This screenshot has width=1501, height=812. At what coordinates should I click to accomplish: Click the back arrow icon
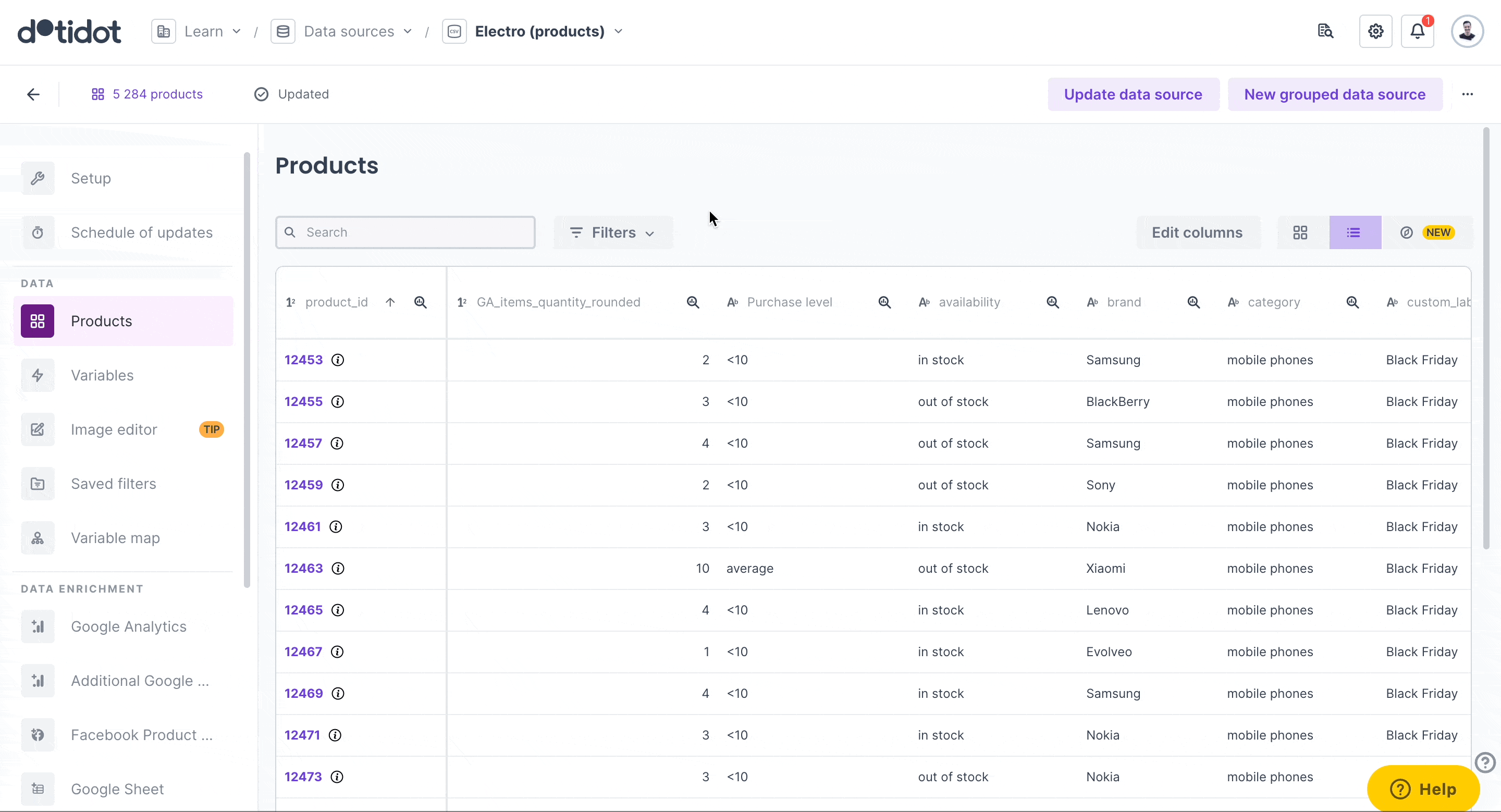[33, 94]
